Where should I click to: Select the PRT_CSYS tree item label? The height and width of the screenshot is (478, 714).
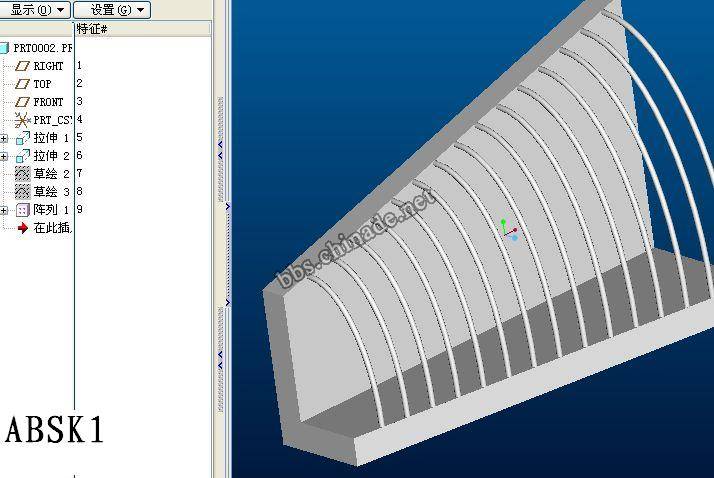click(x=52, y=120)
